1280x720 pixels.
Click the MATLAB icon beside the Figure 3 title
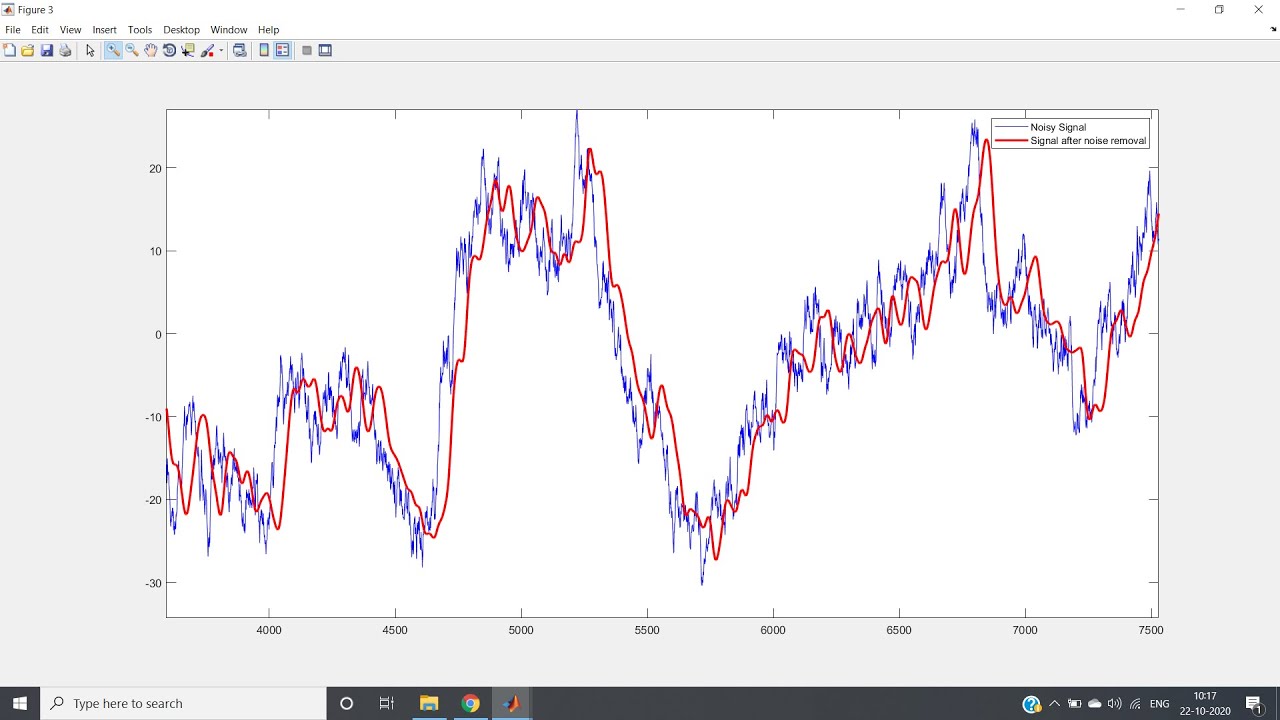tap(8, 9)
